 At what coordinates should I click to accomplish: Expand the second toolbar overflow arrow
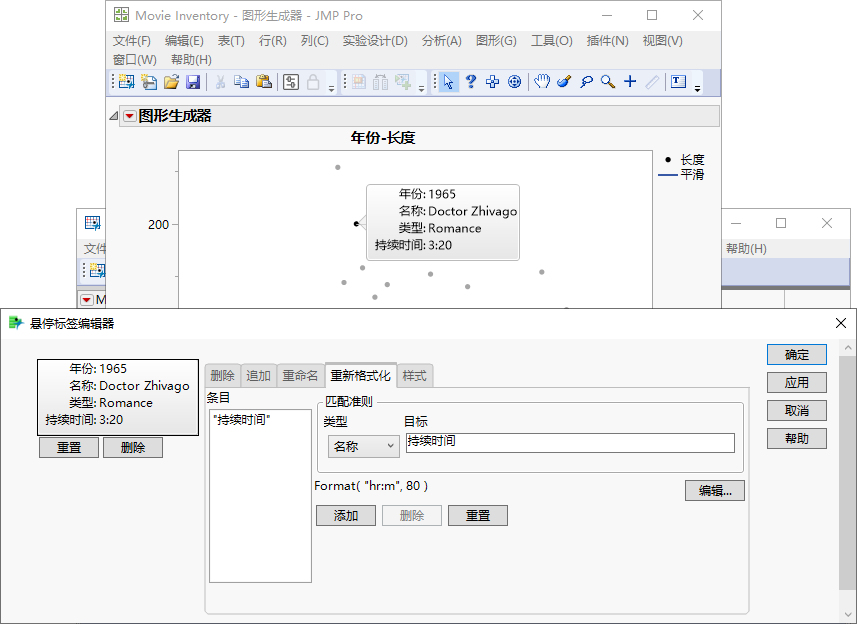[x=421, y=89]
